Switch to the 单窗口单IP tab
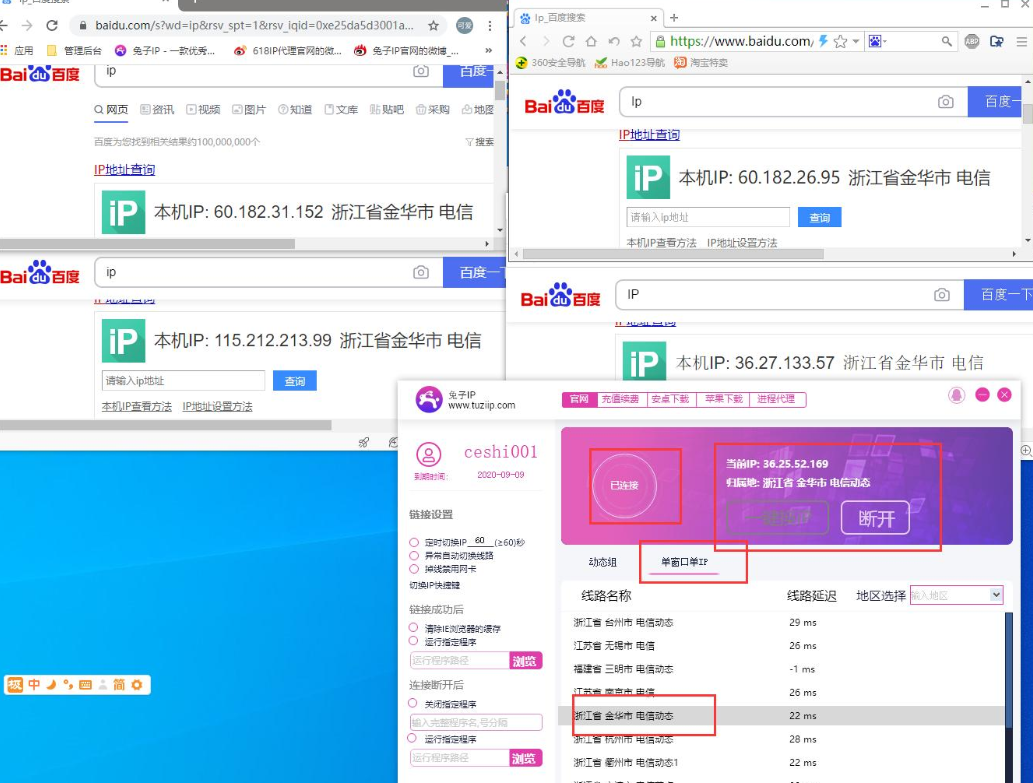Viewport: 1033px width, 783px height. click(684, 562)
